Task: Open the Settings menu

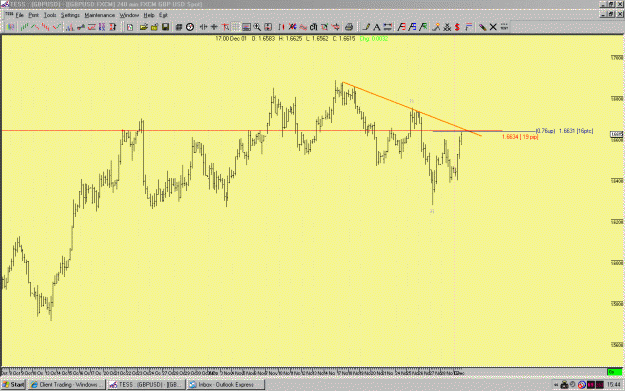Action: point(70,15)
